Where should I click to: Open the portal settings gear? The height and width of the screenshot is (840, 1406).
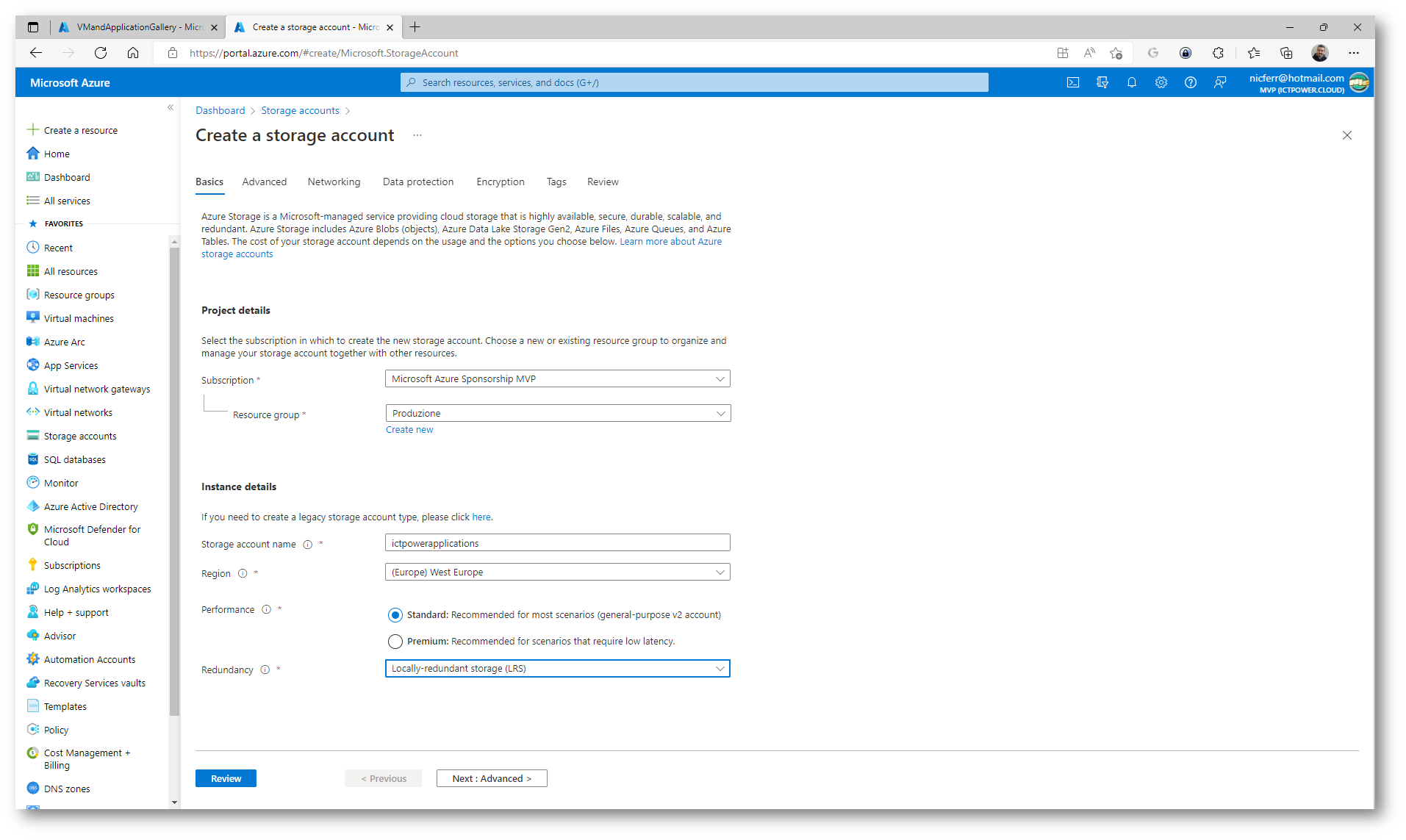[x=1161, y=82]
